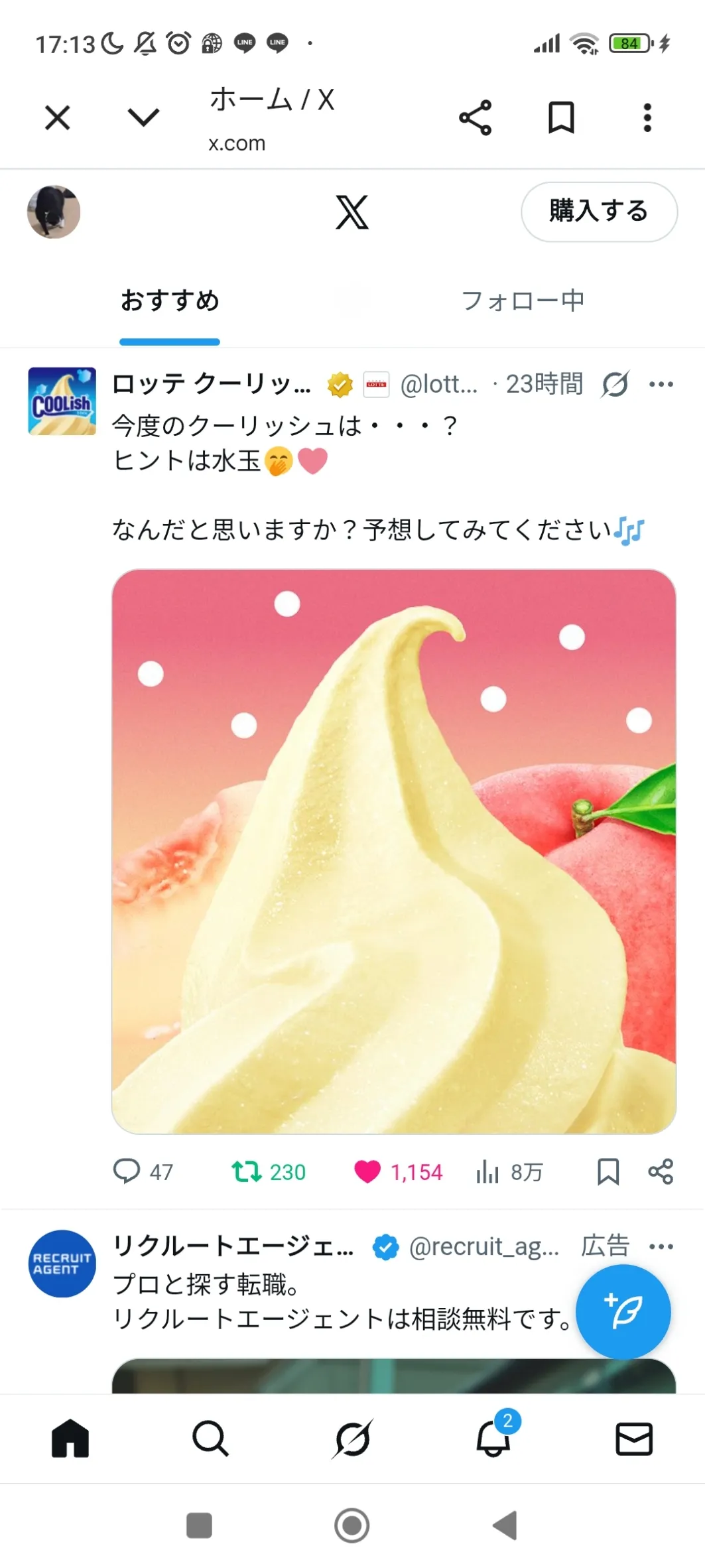Open the browser's vertical three-dot menu

coord(647,118)
